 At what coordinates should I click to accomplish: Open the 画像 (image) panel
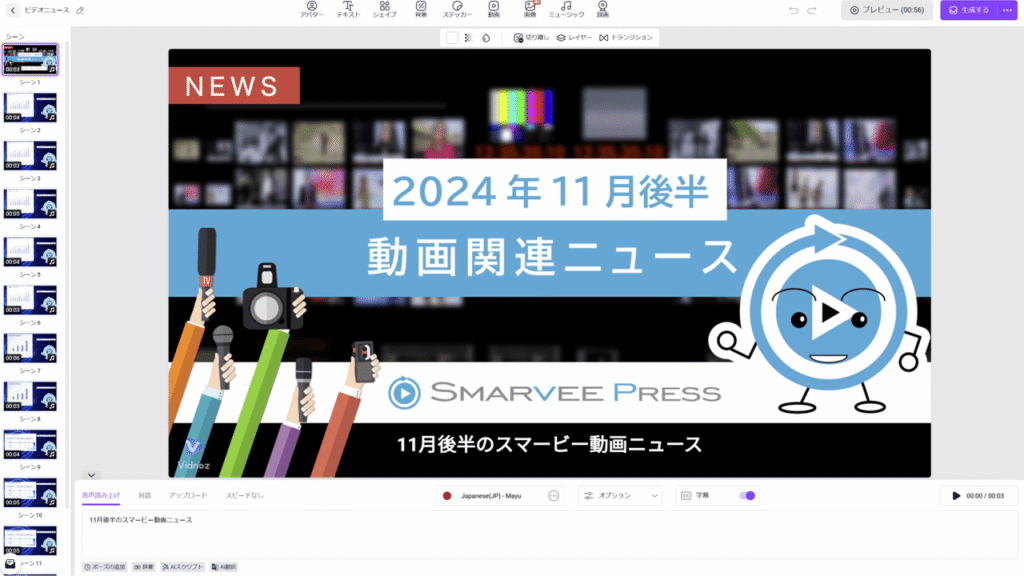pos(528,12)
